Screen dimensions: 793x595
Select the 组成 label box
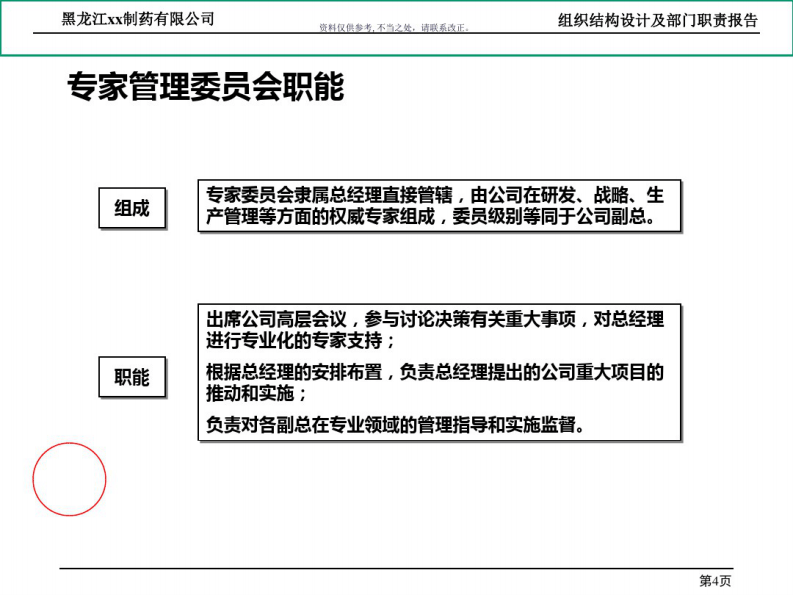point(132,208)
